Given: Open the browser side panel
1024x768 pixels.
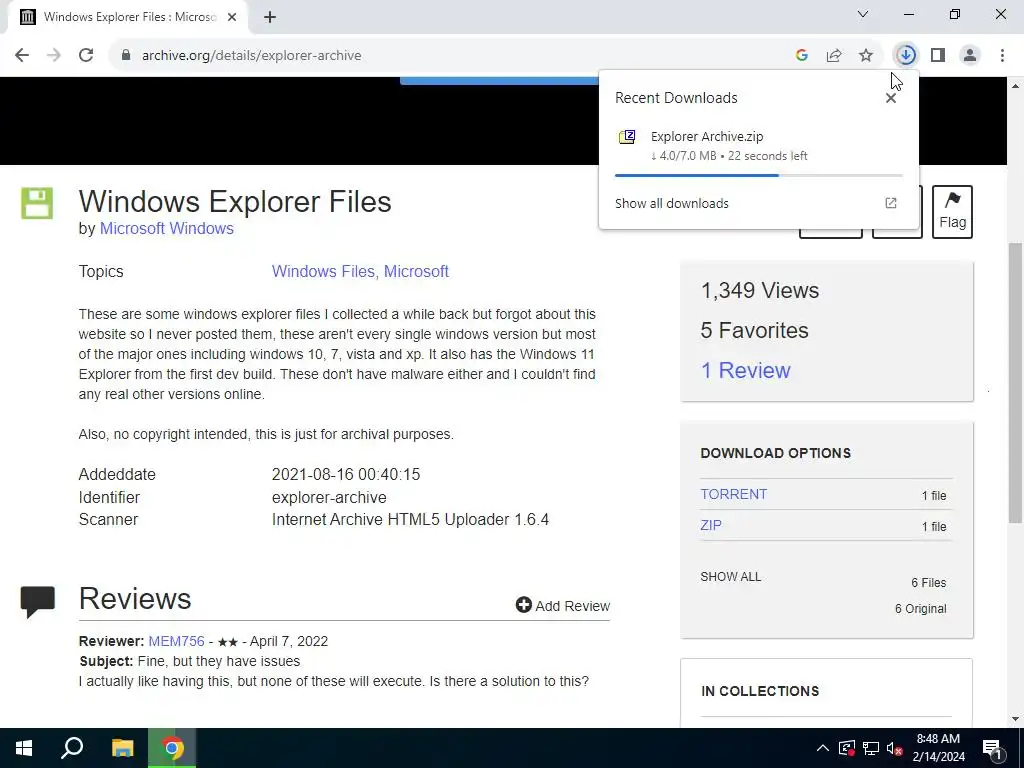Looking at the screenshot, I should pos(938,56).
